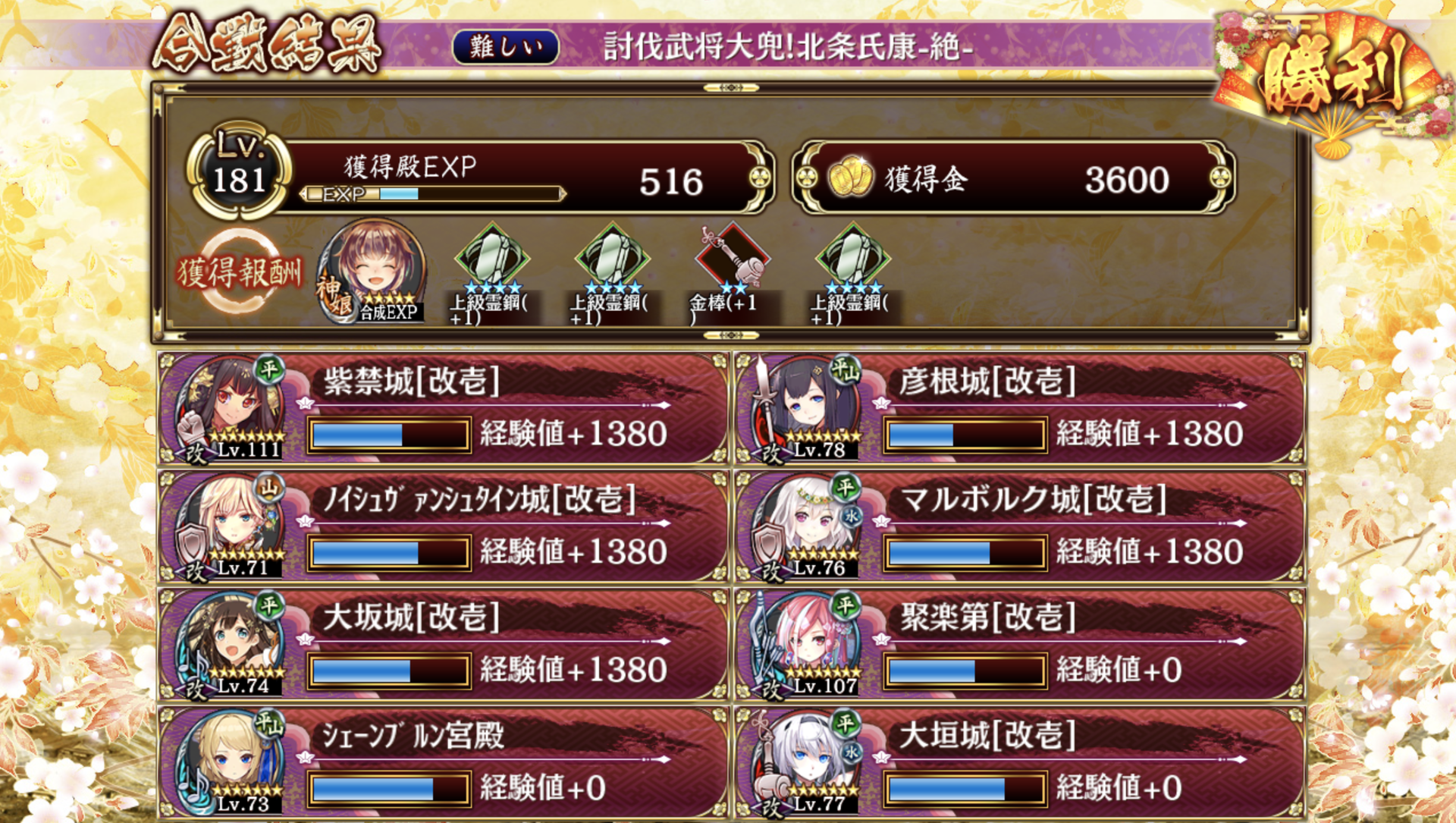Click the 聚楽第[改壱] character portrait
This screenshot has height=823, width=1456.
(805, 643)
